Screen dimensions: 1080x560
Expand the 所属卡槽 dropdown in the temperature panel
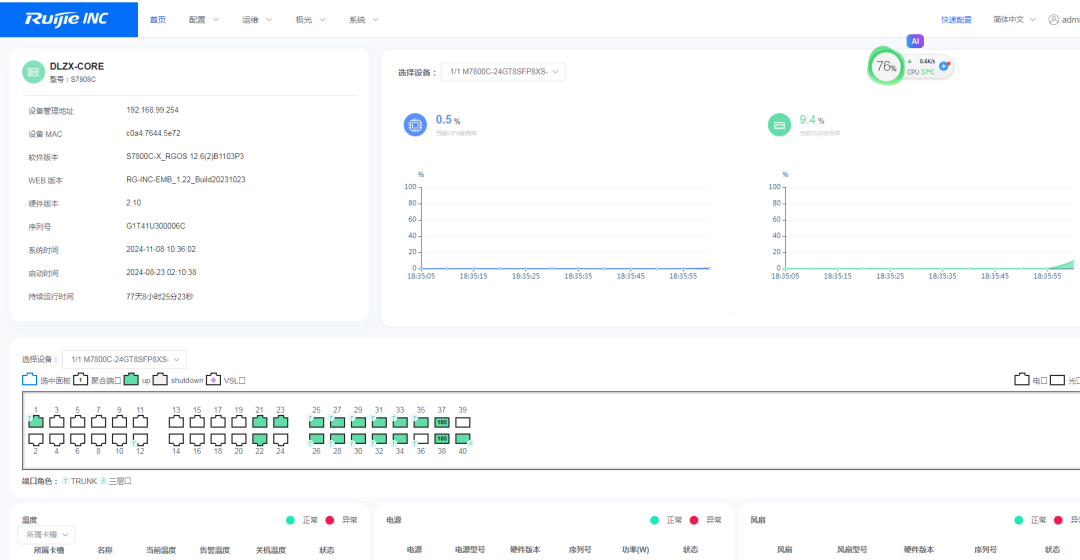tap(46, 535)
